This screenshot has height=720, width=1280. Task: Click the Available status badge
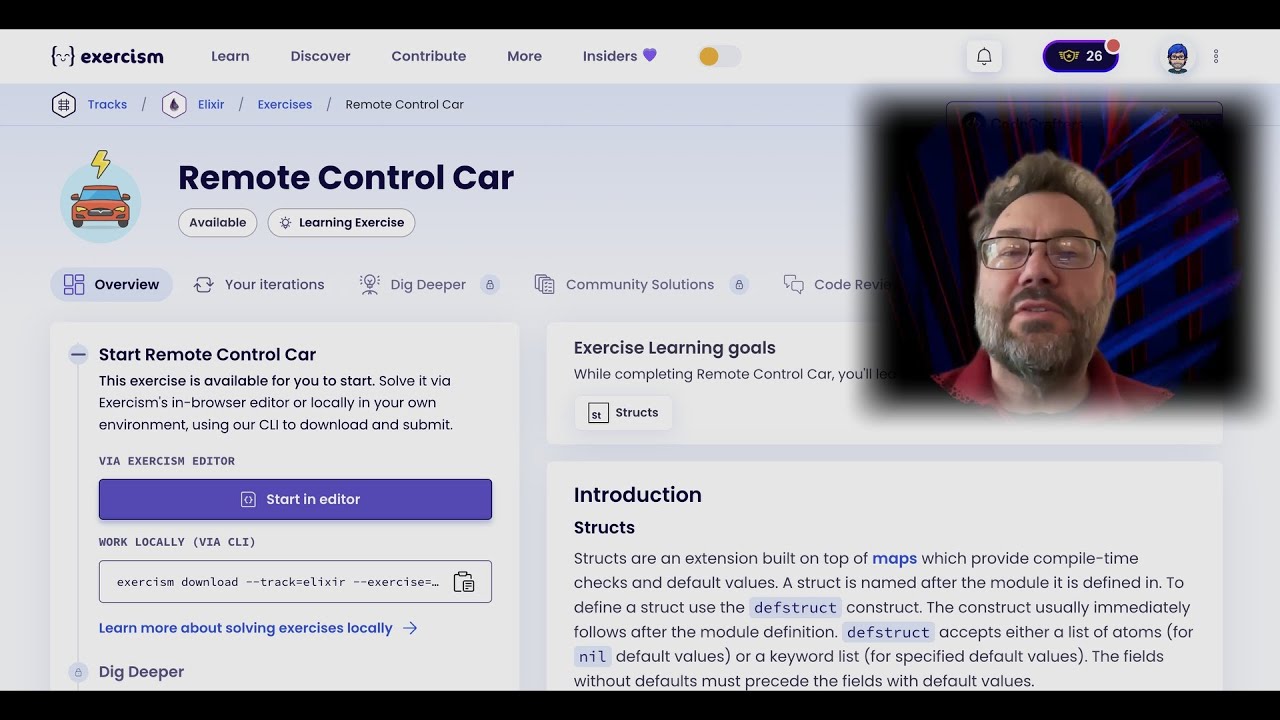coord(217,223)
